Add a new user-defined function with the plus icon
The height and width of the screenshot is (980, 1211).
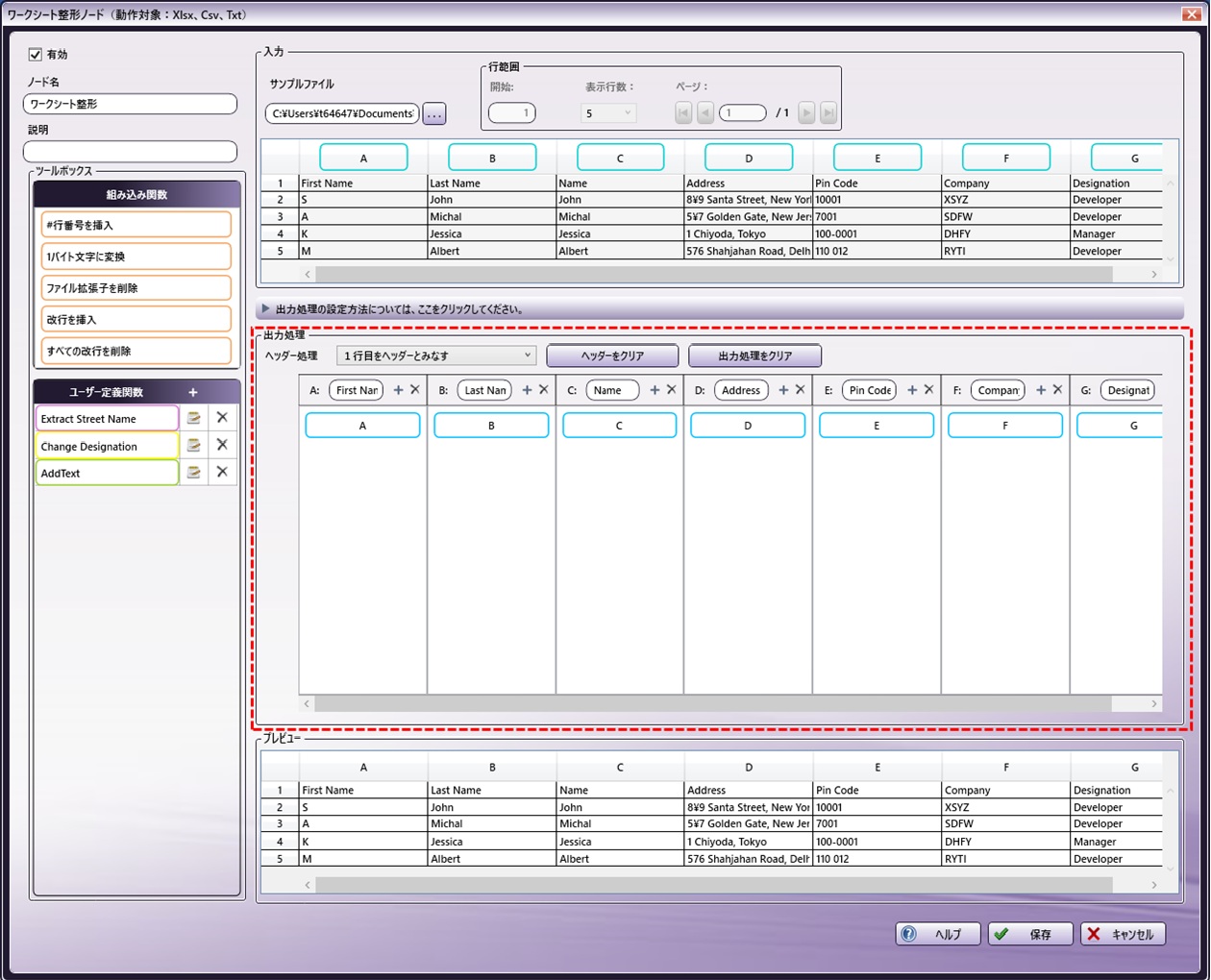click(193, 392)
